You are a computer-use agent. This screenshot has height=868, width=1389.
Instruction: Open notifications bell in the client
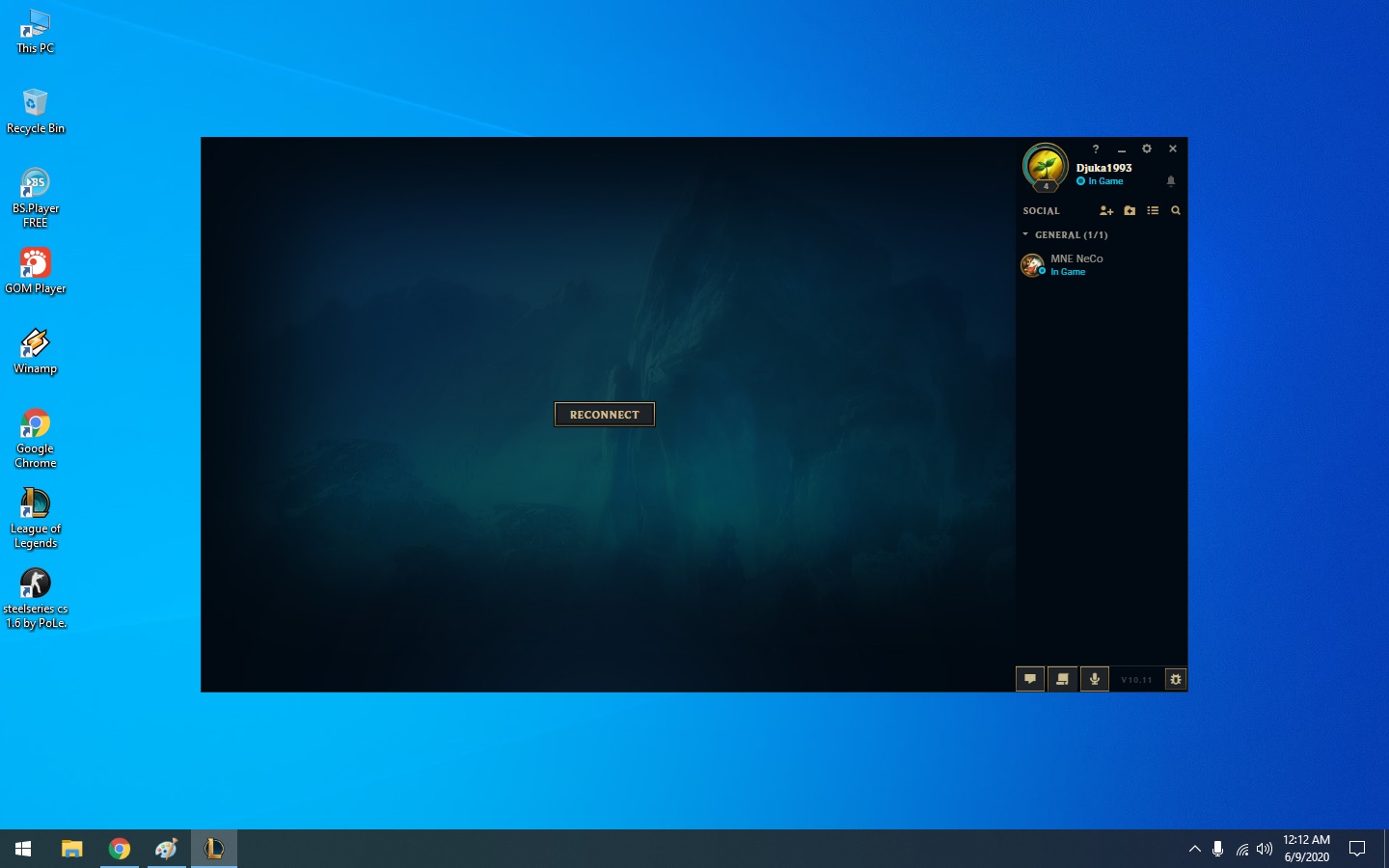[1171, 180]
